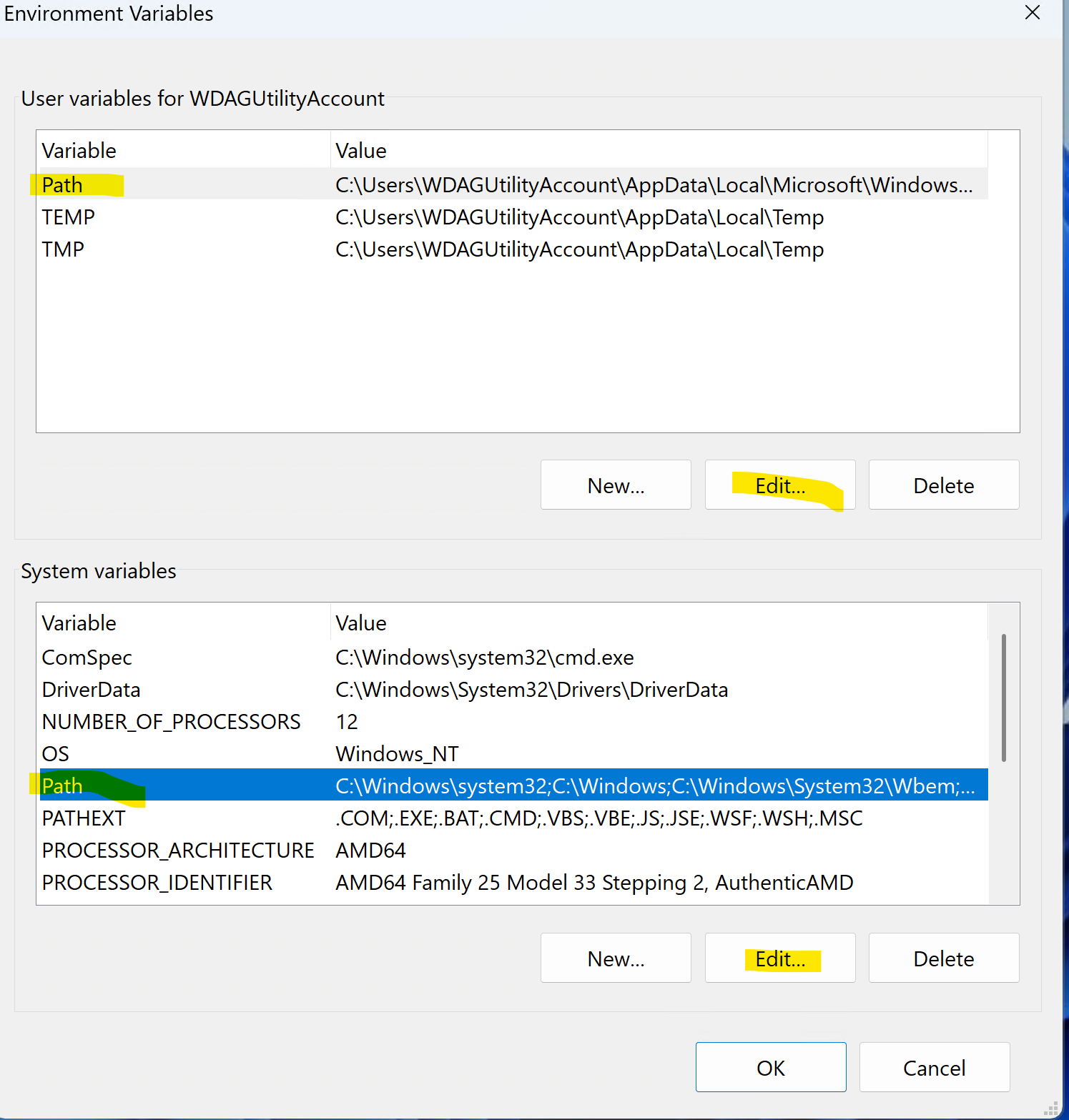Click Edit button under user variables
This screenshot has width=1069, height=1120.
click(x=779, y=485)
